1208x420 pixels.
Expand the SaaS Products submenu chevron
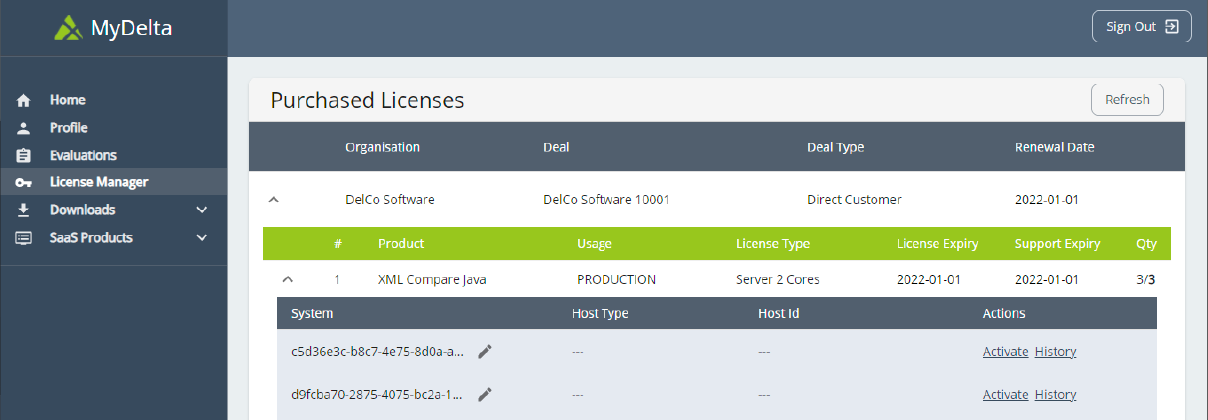point(202,238)
